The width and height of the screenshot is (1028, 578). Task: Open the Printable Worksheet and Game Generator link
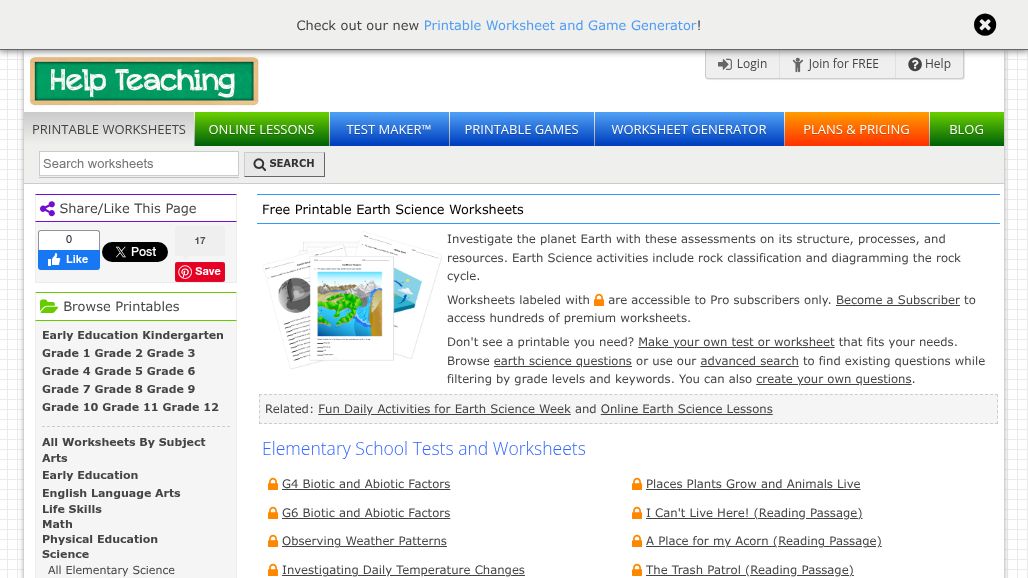tap(560, 25)
